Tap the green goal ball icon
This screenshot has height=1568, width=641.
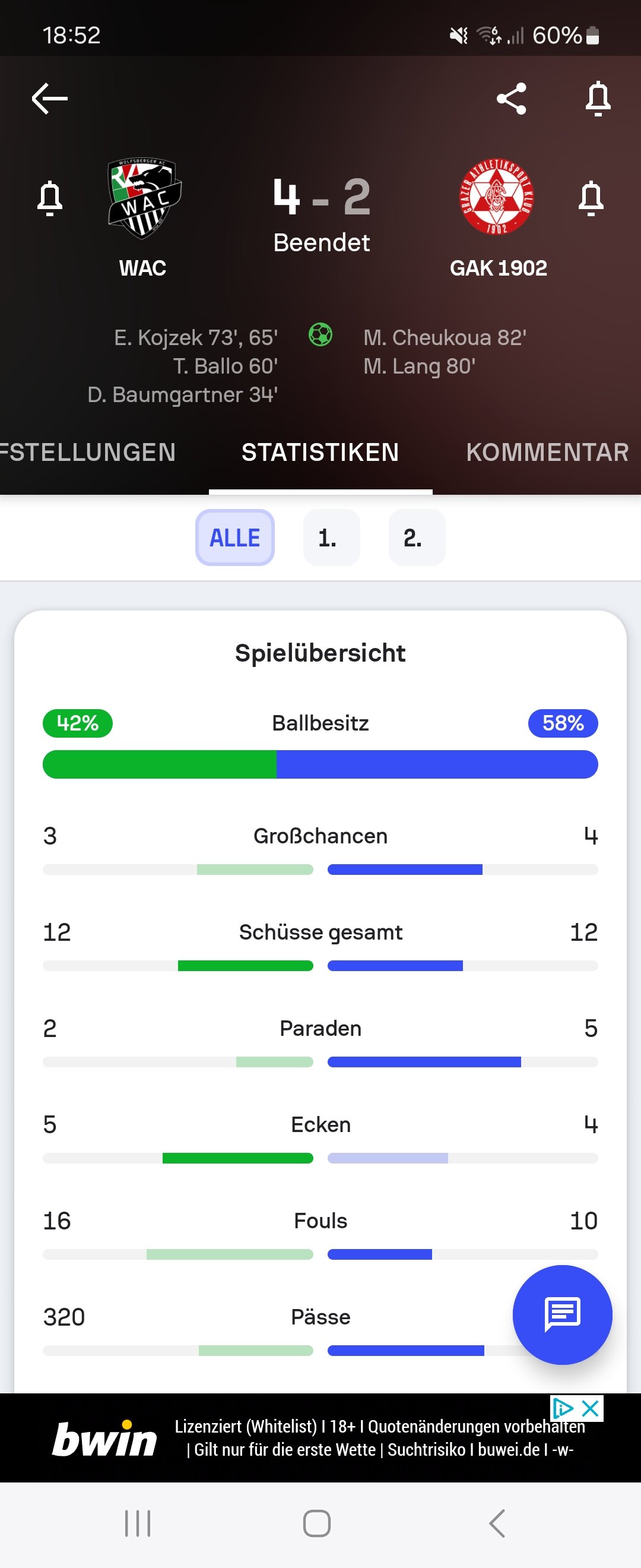pyautogui.click(x=320, y=334)
